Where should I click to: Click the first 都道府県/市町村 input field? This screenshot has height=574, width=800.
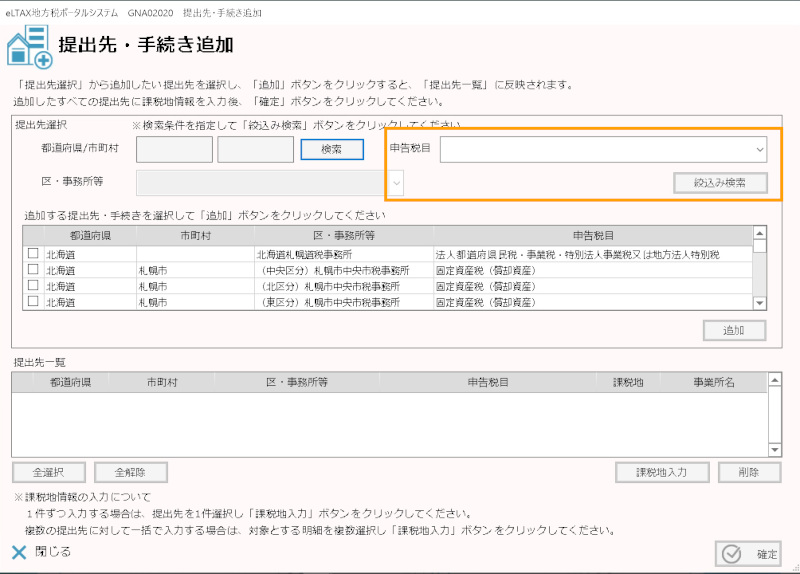click(174, 149)
